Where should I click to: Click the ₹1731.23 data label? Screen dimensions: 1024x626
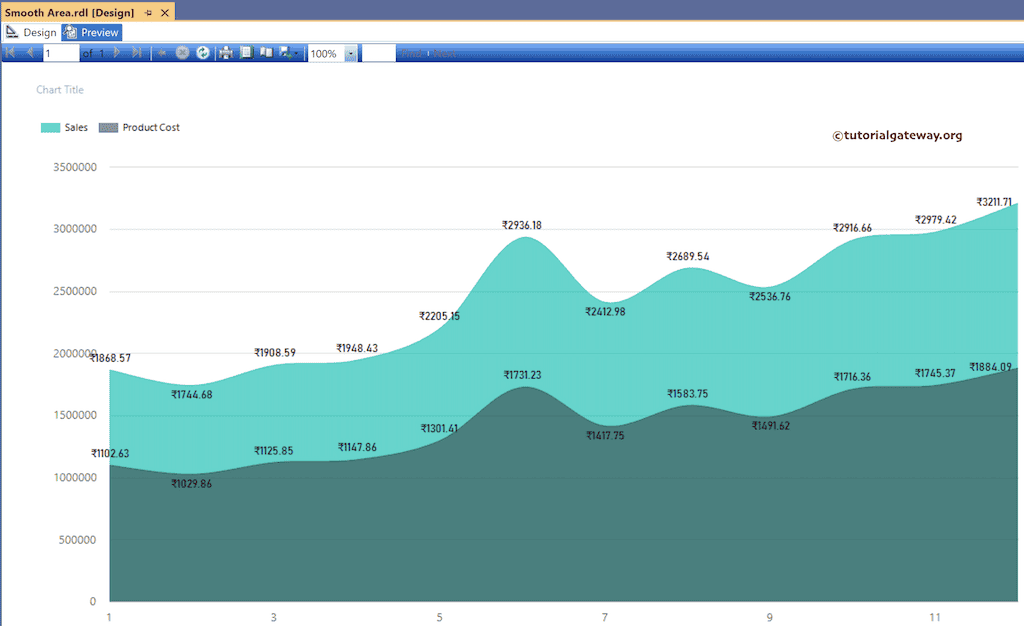coord(522,375)
